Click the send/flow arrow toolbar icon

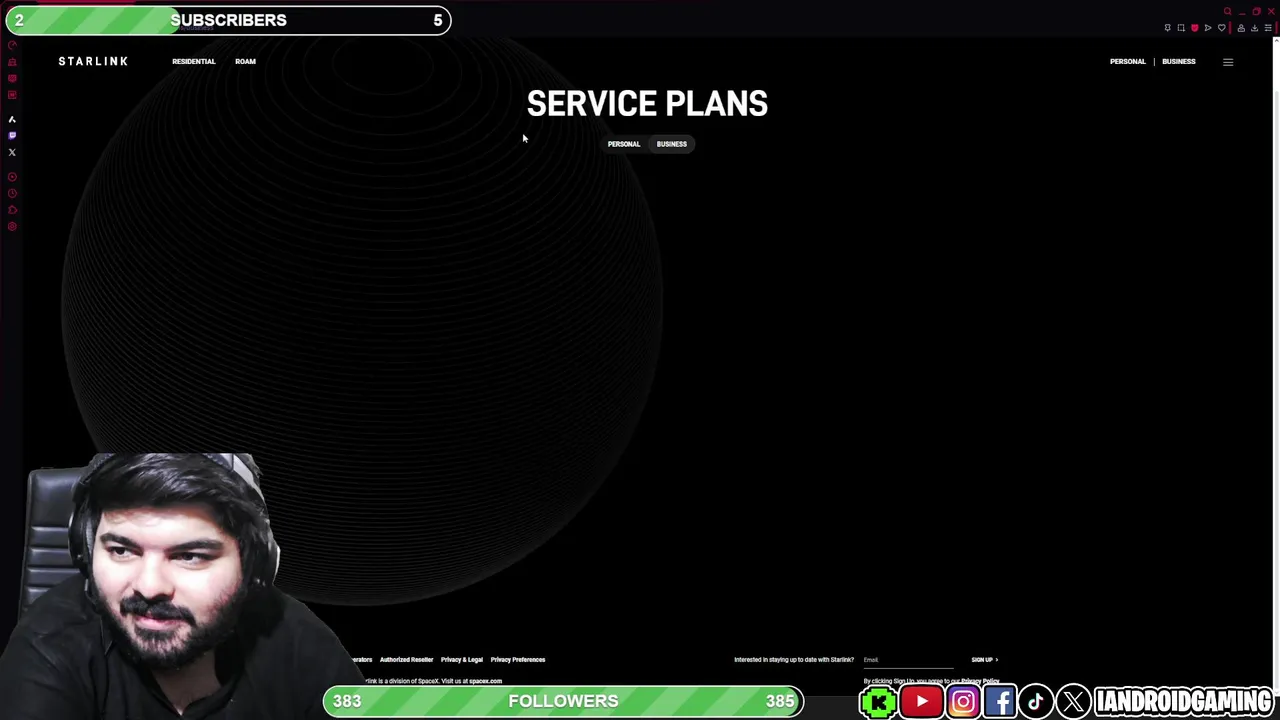click(1208, 27)
